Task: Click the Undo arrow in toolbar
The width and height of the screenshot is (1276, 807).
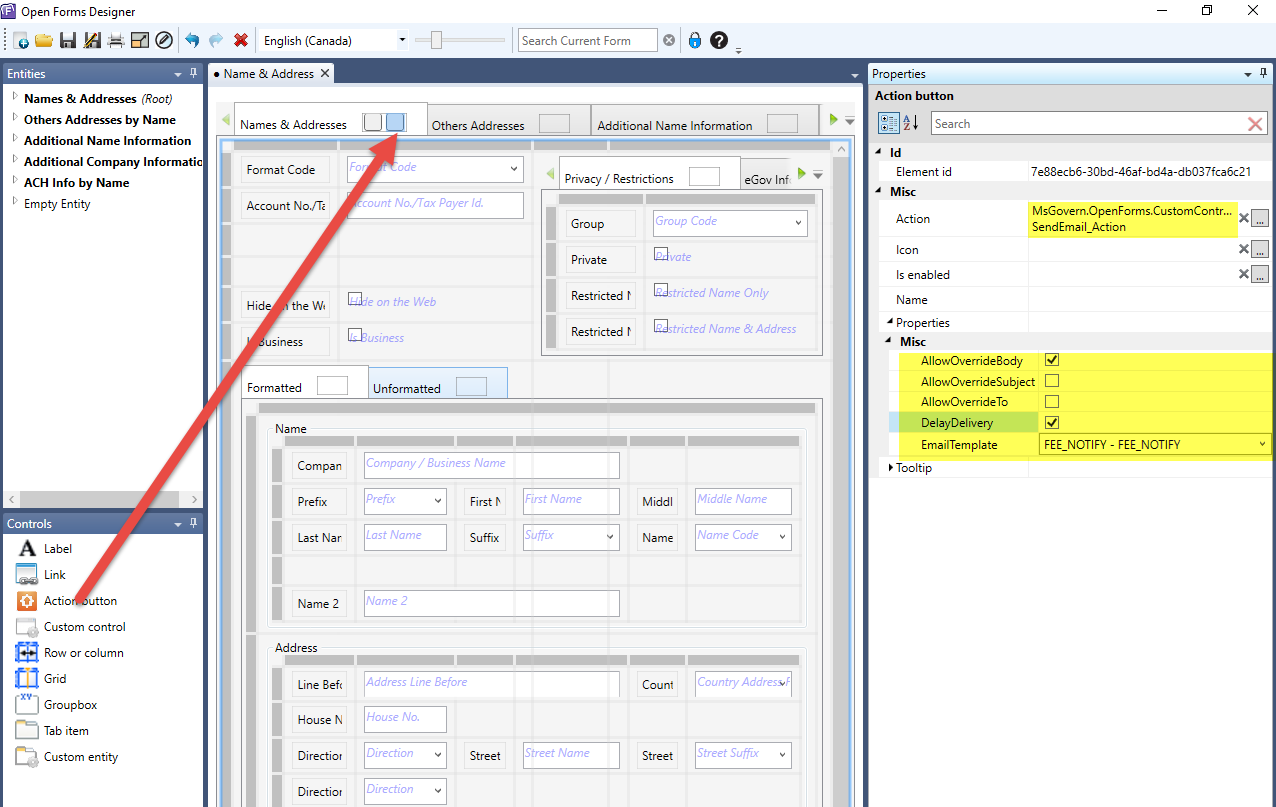Action: (192, 41)
